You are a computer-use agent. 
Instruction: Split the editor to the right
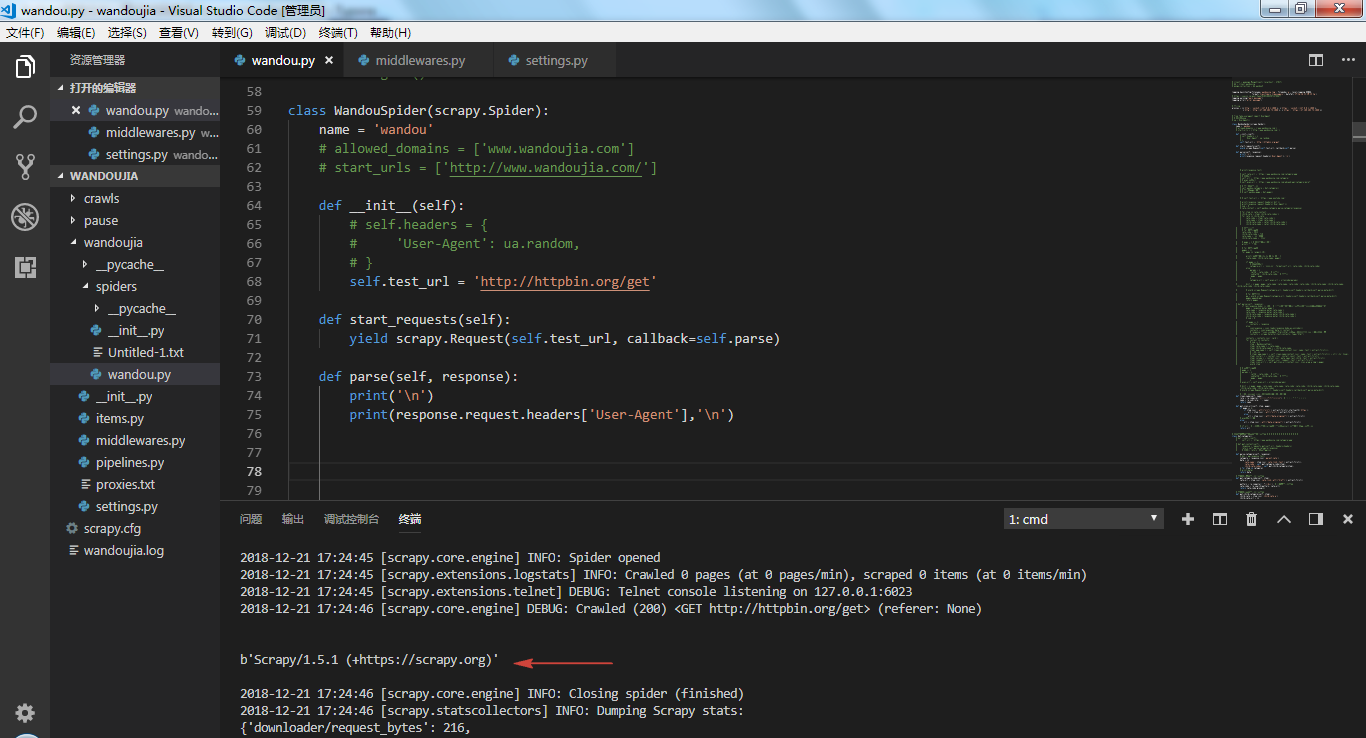pos(1316,60)
